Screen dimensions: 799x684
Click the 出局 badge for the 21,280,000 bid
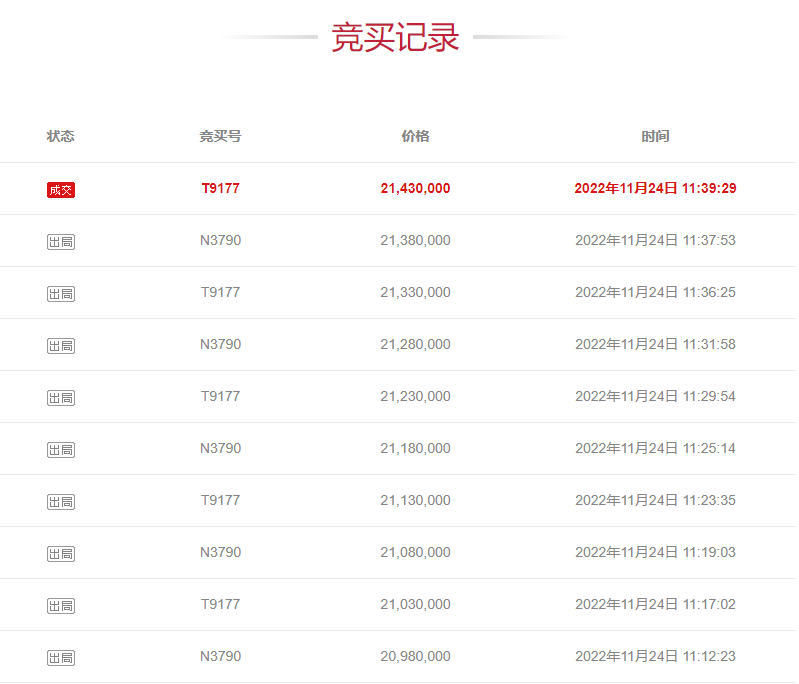[x=61, y=346]
